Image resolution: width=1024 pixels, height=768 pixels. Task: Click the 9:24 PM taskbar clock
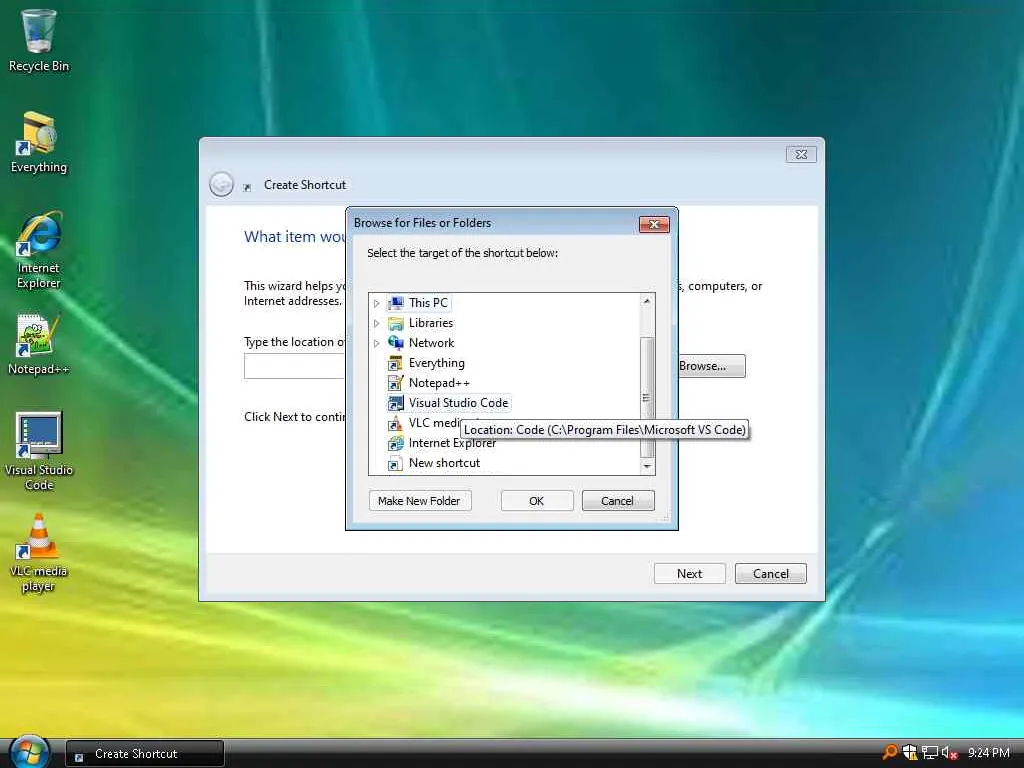(x=989, y=753)
